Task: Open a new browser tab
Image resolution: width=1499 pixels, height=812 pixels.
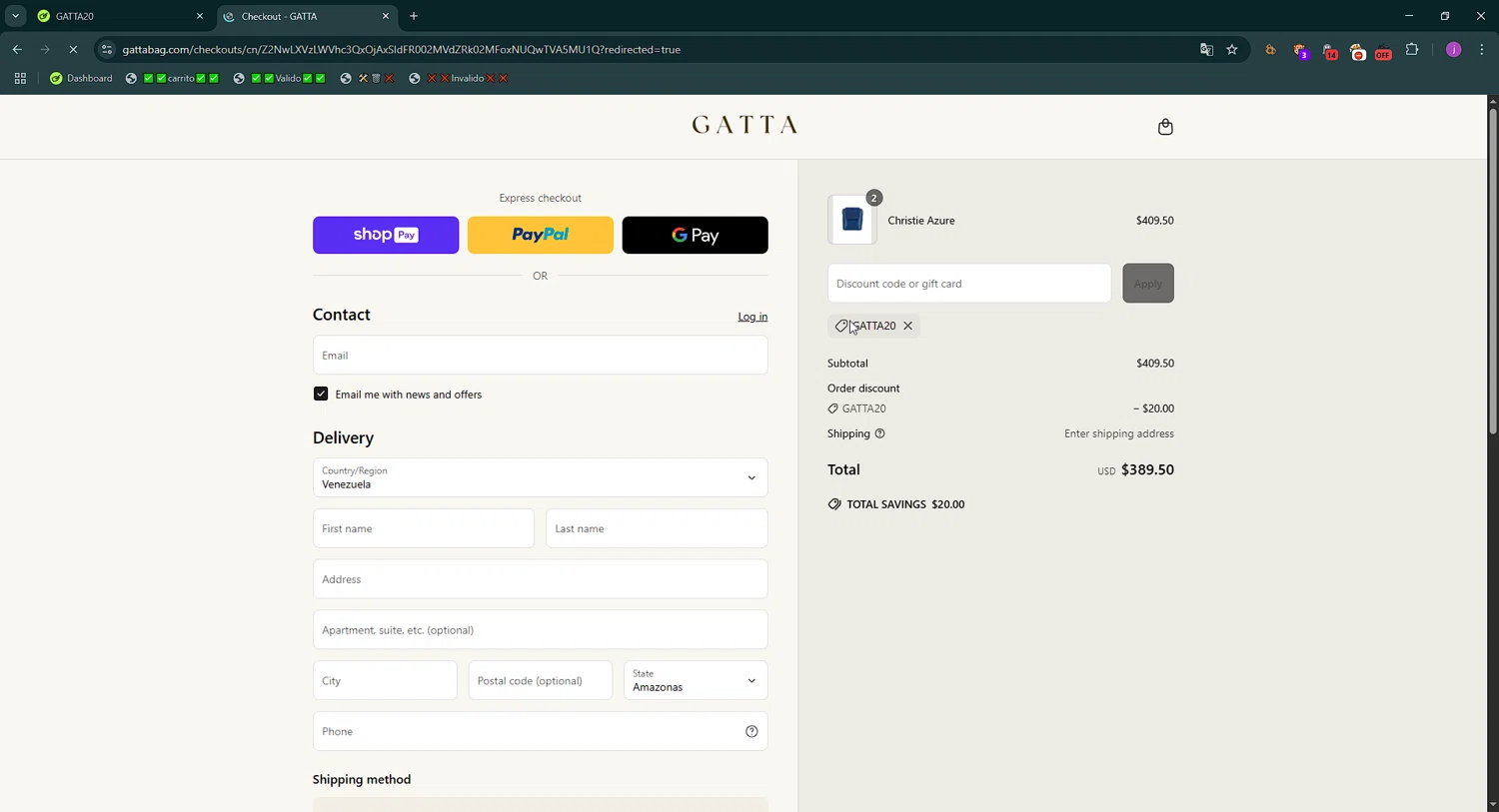Action: [x=414, y=16]
